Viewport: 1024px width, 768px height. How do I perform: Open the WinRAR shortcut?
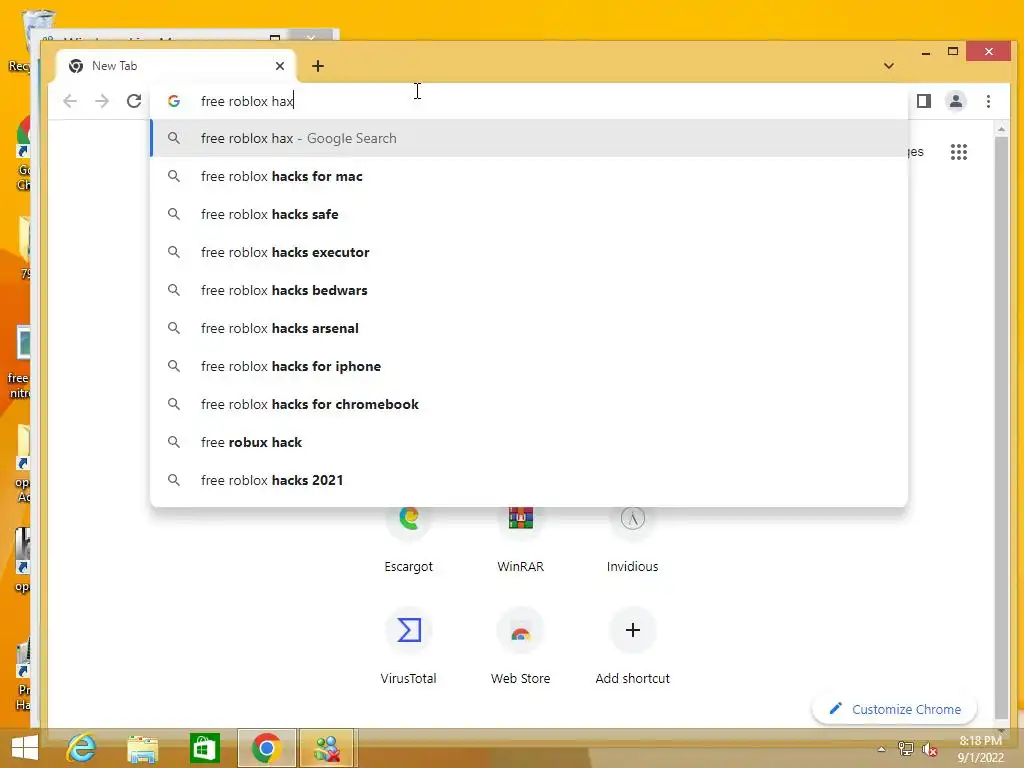(x=520, y=539)
